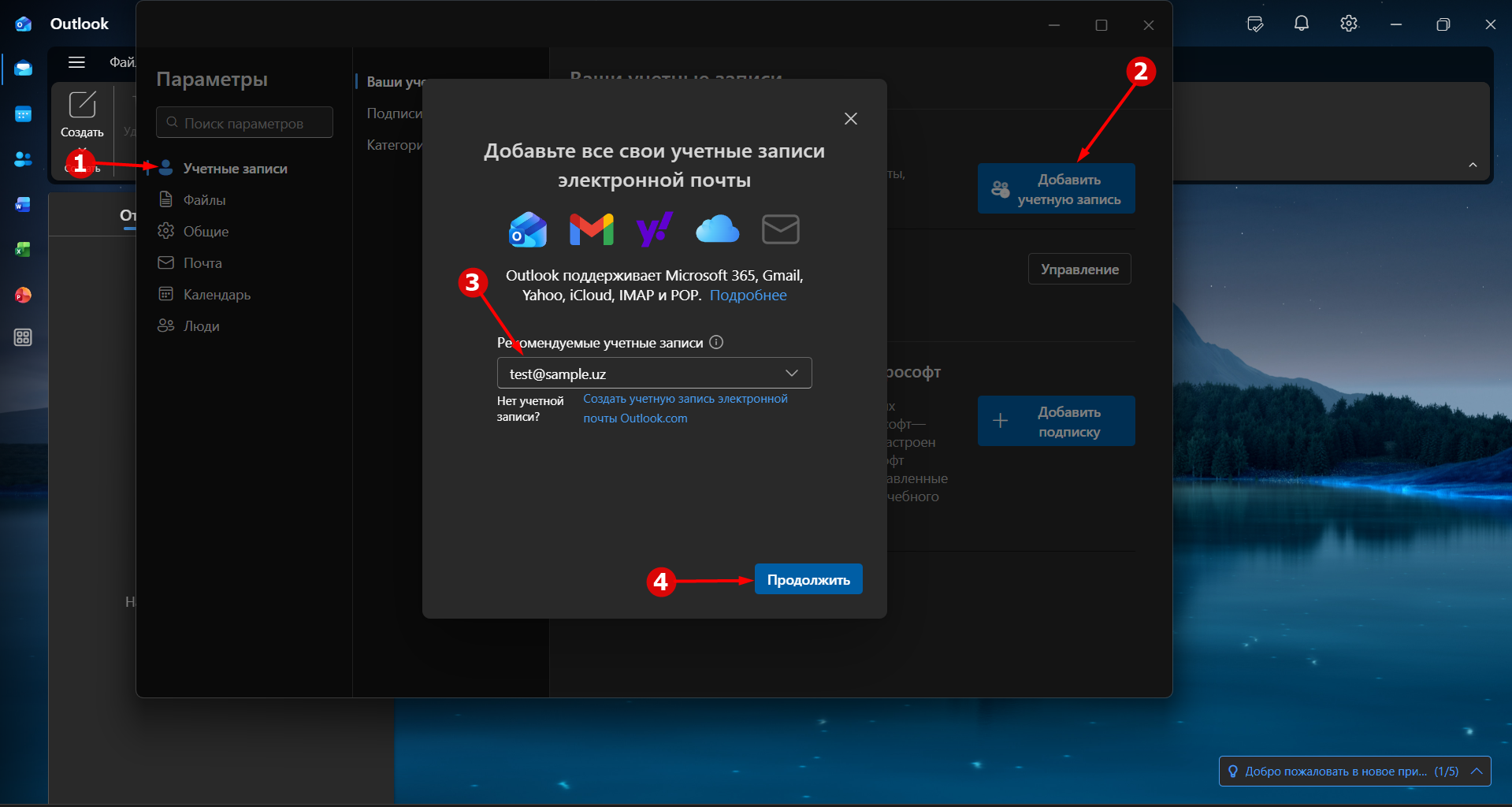Open the My Day notes icon
Screen dimensions: 1512x807
coord(1255,24)
